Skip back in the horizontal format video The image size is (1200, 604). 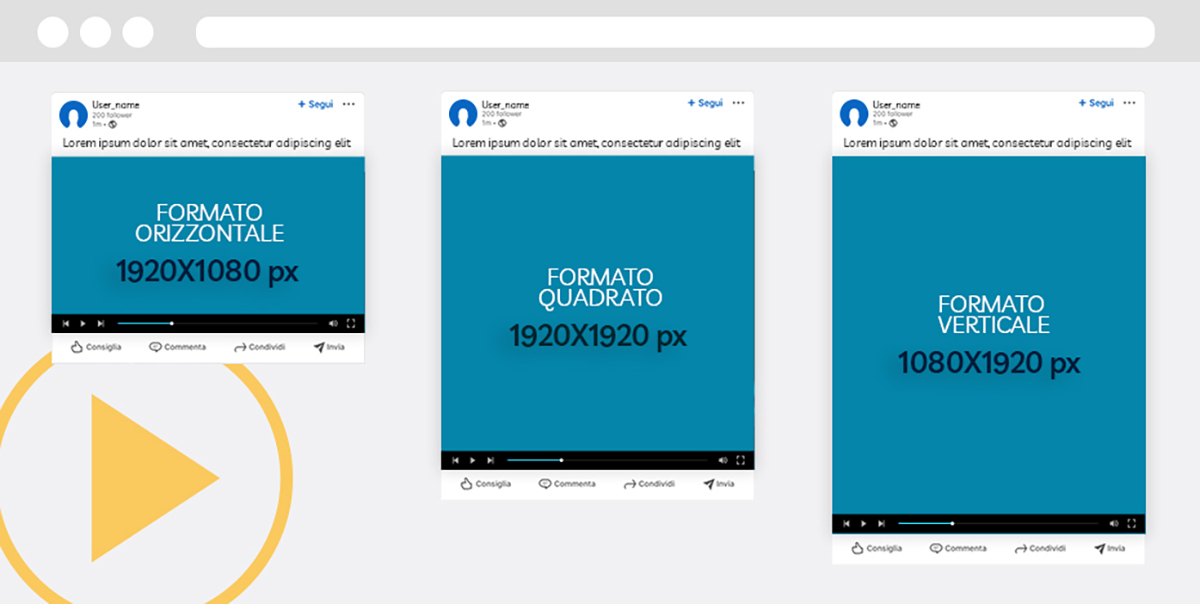[x=66, y=324]
